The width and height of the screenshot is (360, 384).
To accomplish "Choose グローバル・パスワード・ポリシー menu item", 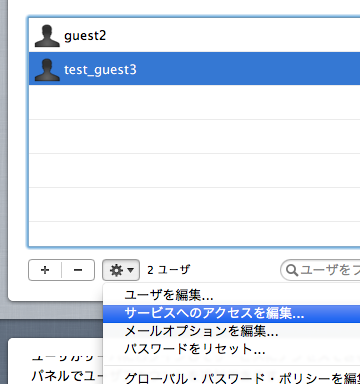I will [231, 377].
